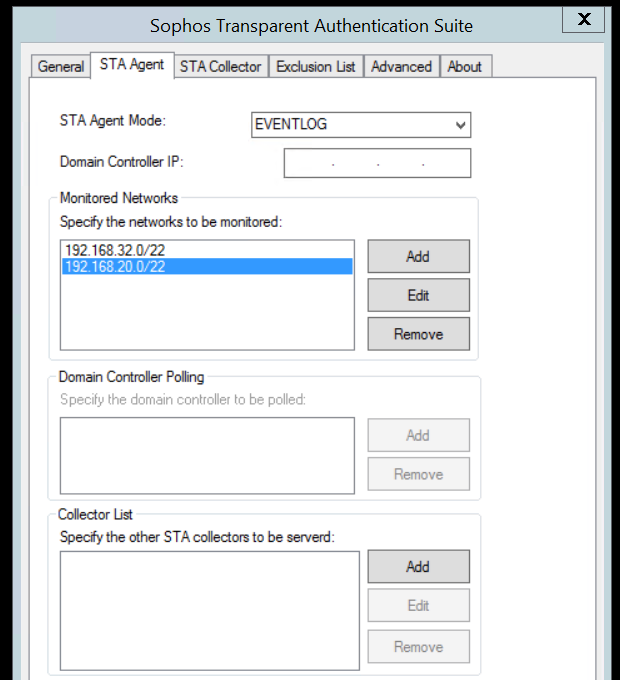The image size is (620, 681).
Task: Click the Domain Controller IP field
Action: pyautogui.click(x=377, y=163)
